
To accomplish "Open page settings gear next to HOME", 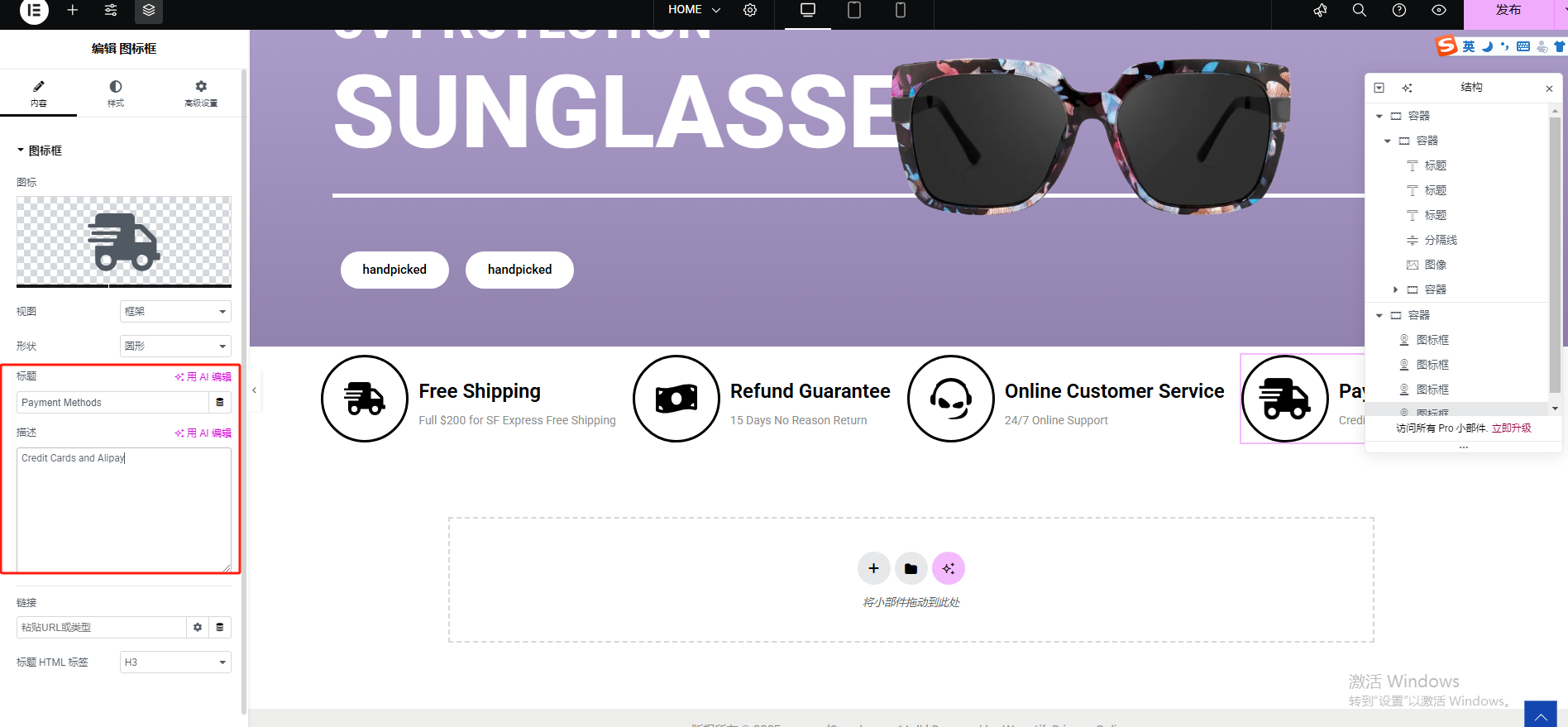I will click(750, 10).
